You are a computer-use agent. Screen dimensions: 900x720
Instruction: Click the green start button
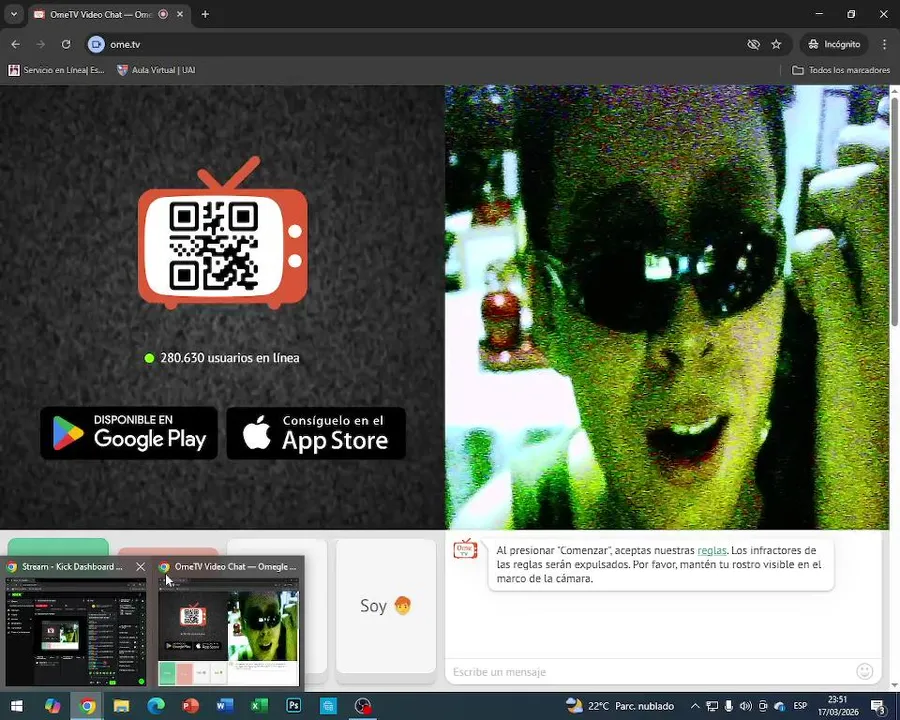[x=58, y=547]
